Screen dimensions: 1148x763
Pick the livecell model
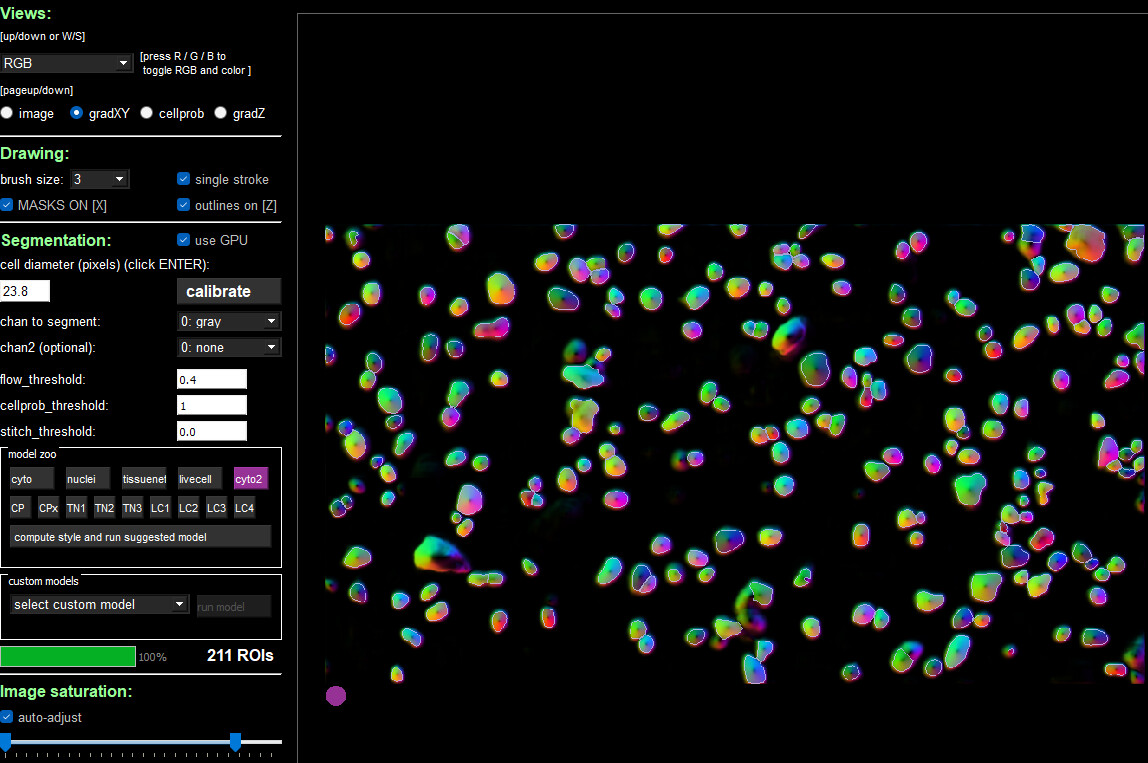(x=200, y=479)
